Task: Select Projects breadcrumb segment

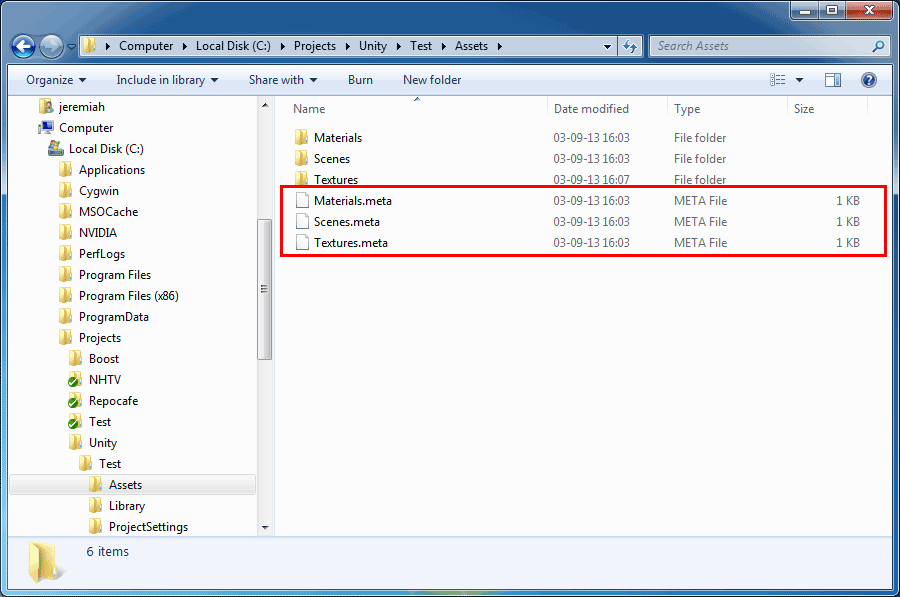Action: (315, 46)
